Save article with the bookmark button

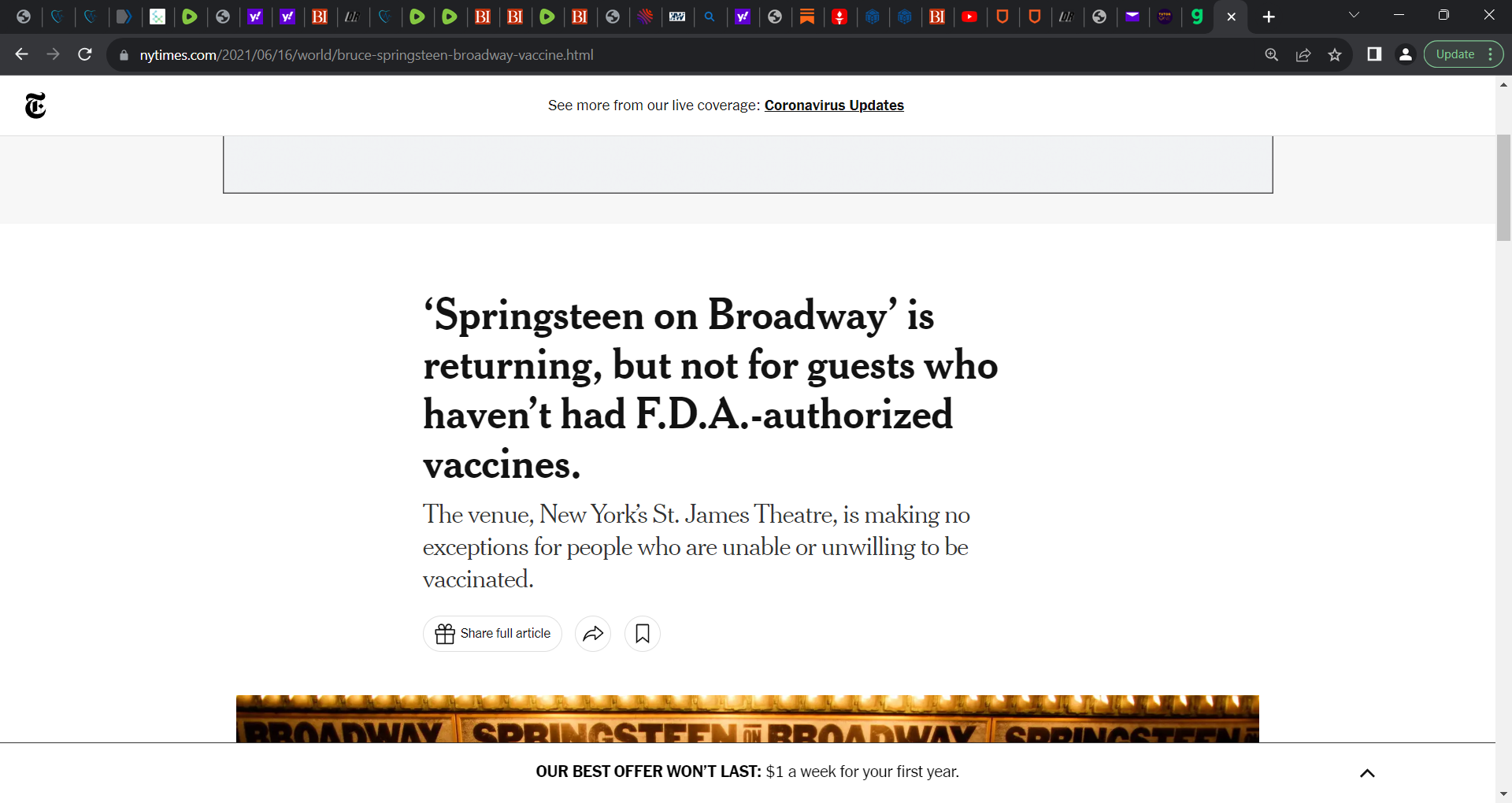pyautogui.click(x=643, y=634)
